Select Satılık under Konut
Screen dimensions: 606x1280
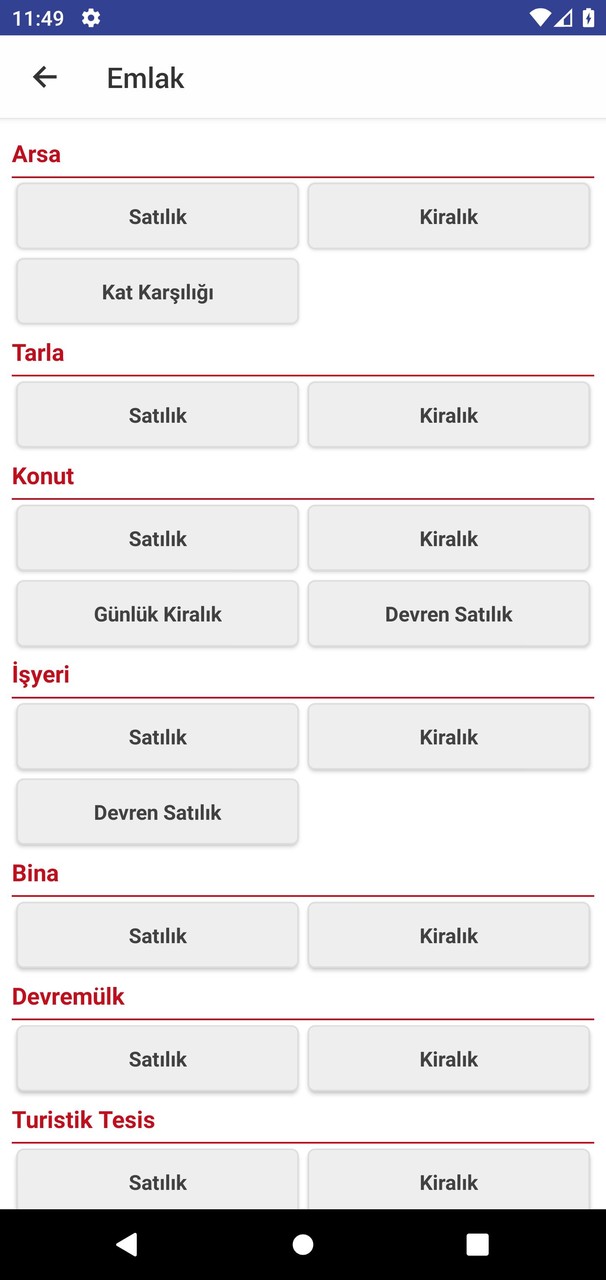157,538
